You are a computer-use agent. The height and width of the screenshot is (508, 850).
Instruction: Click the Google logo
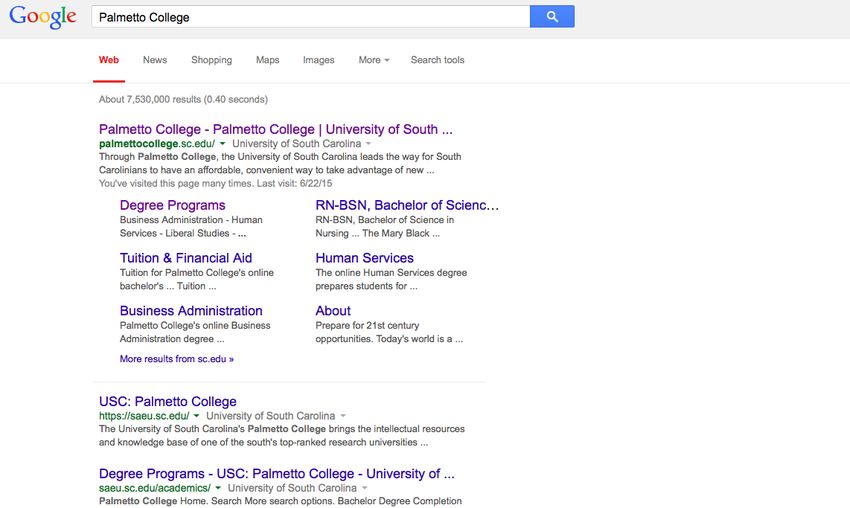[x=43, y=17]
